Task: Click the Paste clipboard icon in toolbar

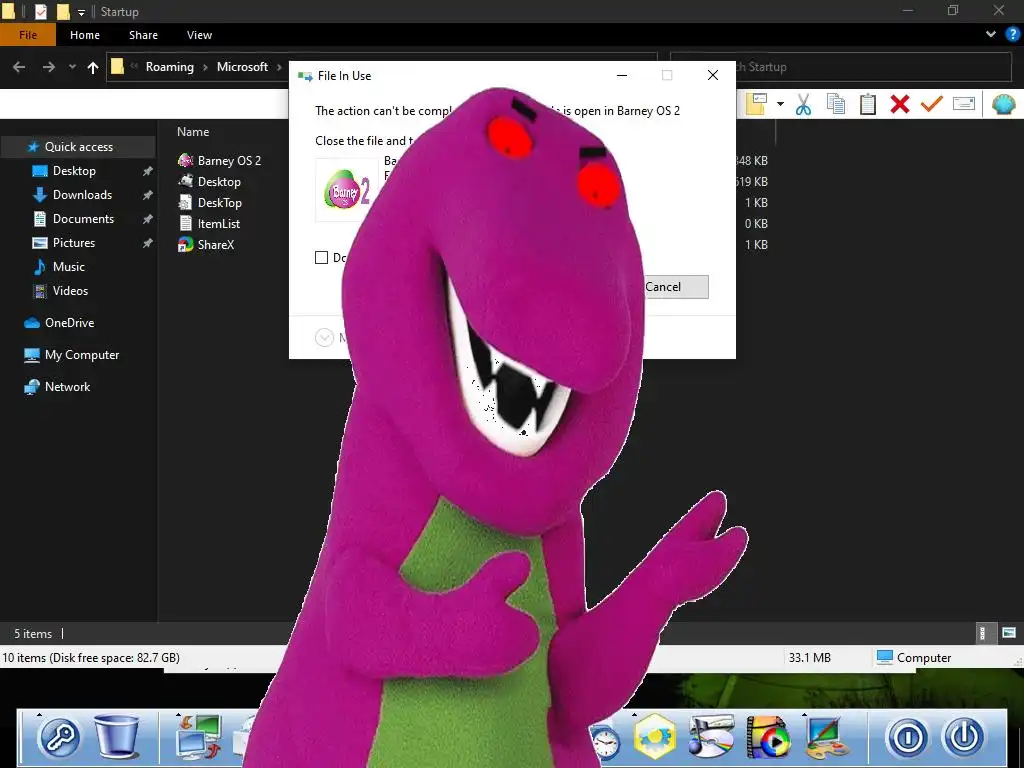Action: point(868,104)
